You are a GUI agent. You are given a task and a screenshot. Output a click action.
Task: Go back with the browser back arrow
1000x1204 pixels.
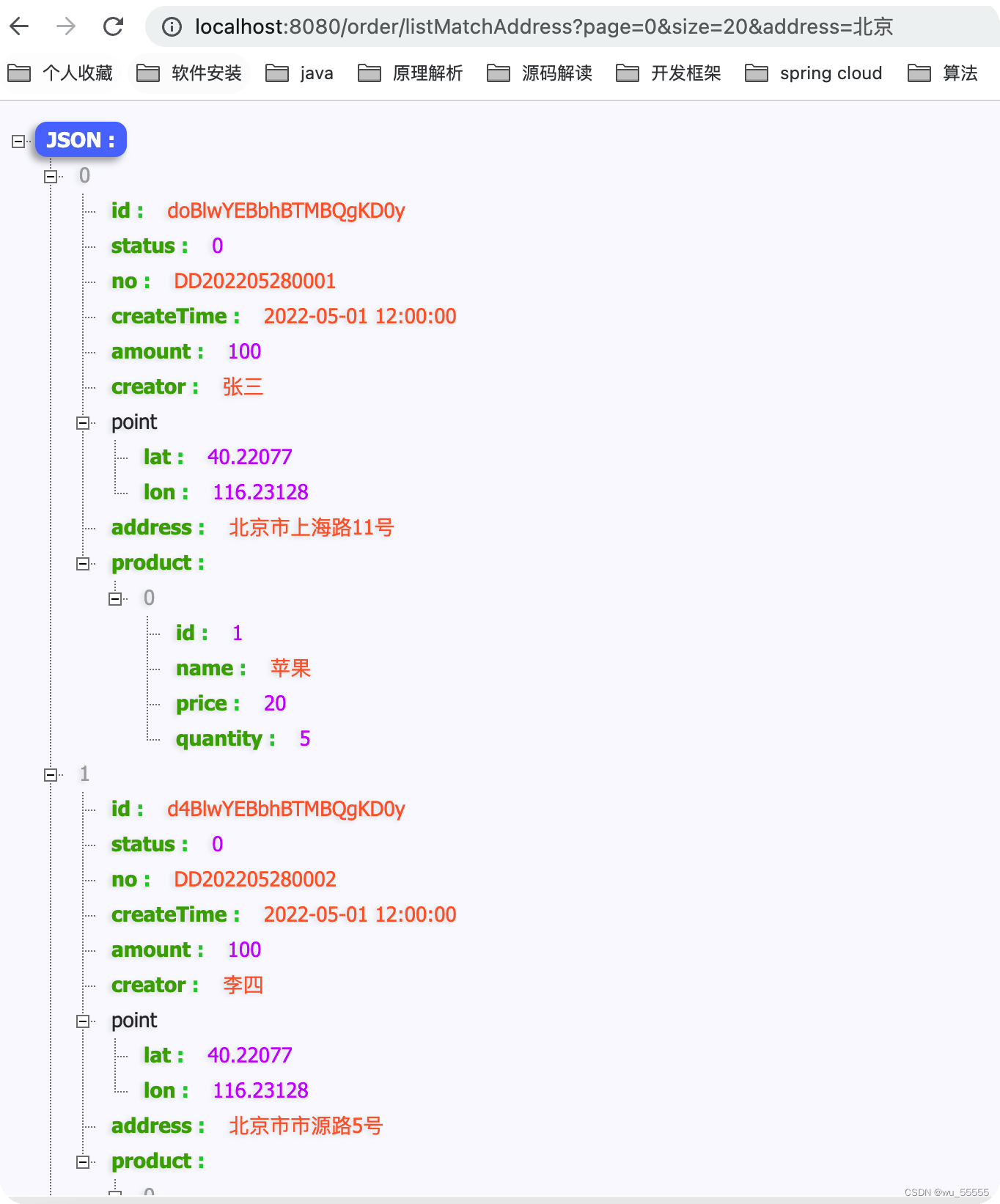[x=20, y=27]
